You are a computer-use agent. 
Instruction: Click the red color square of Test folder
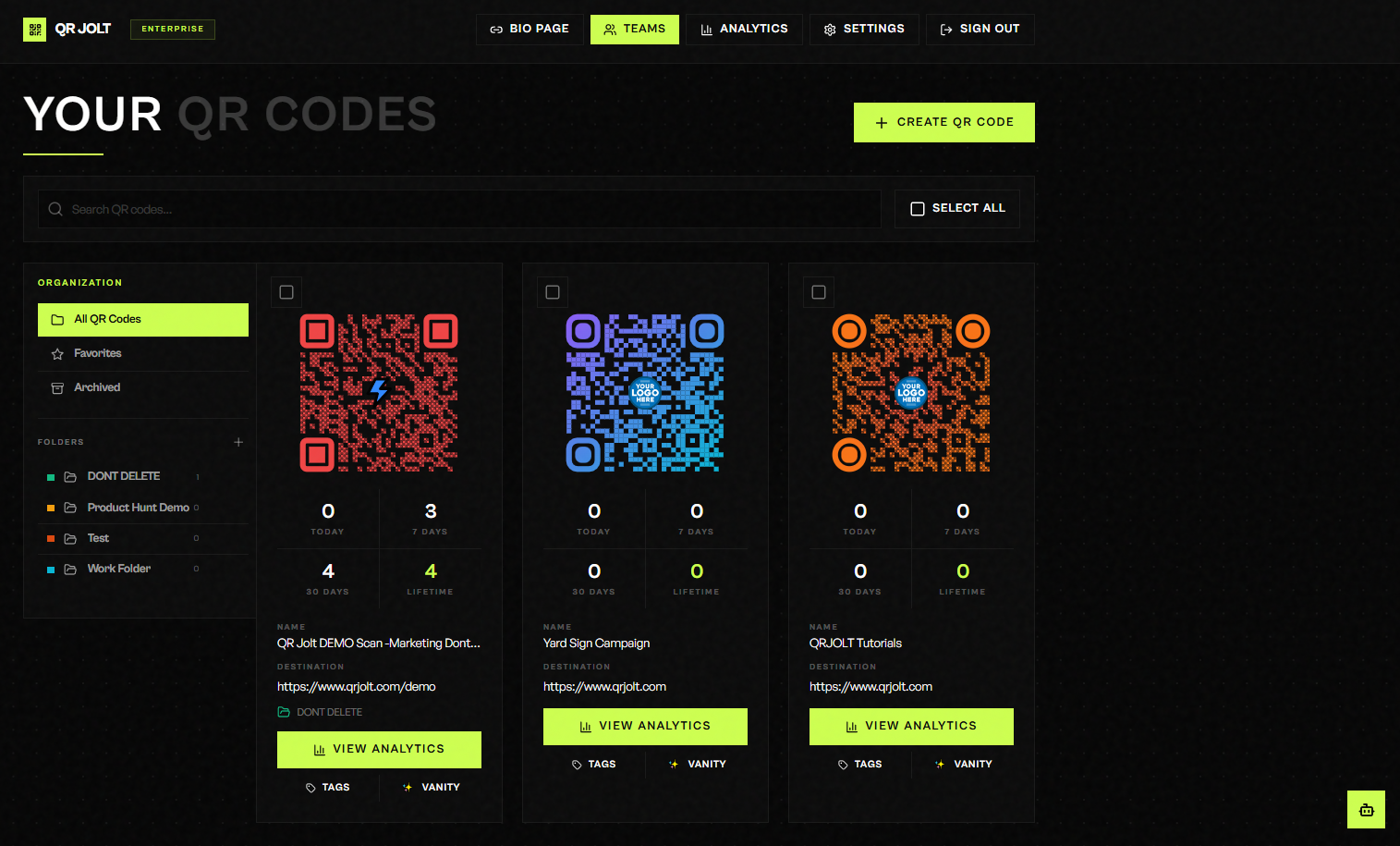[51, 538]
